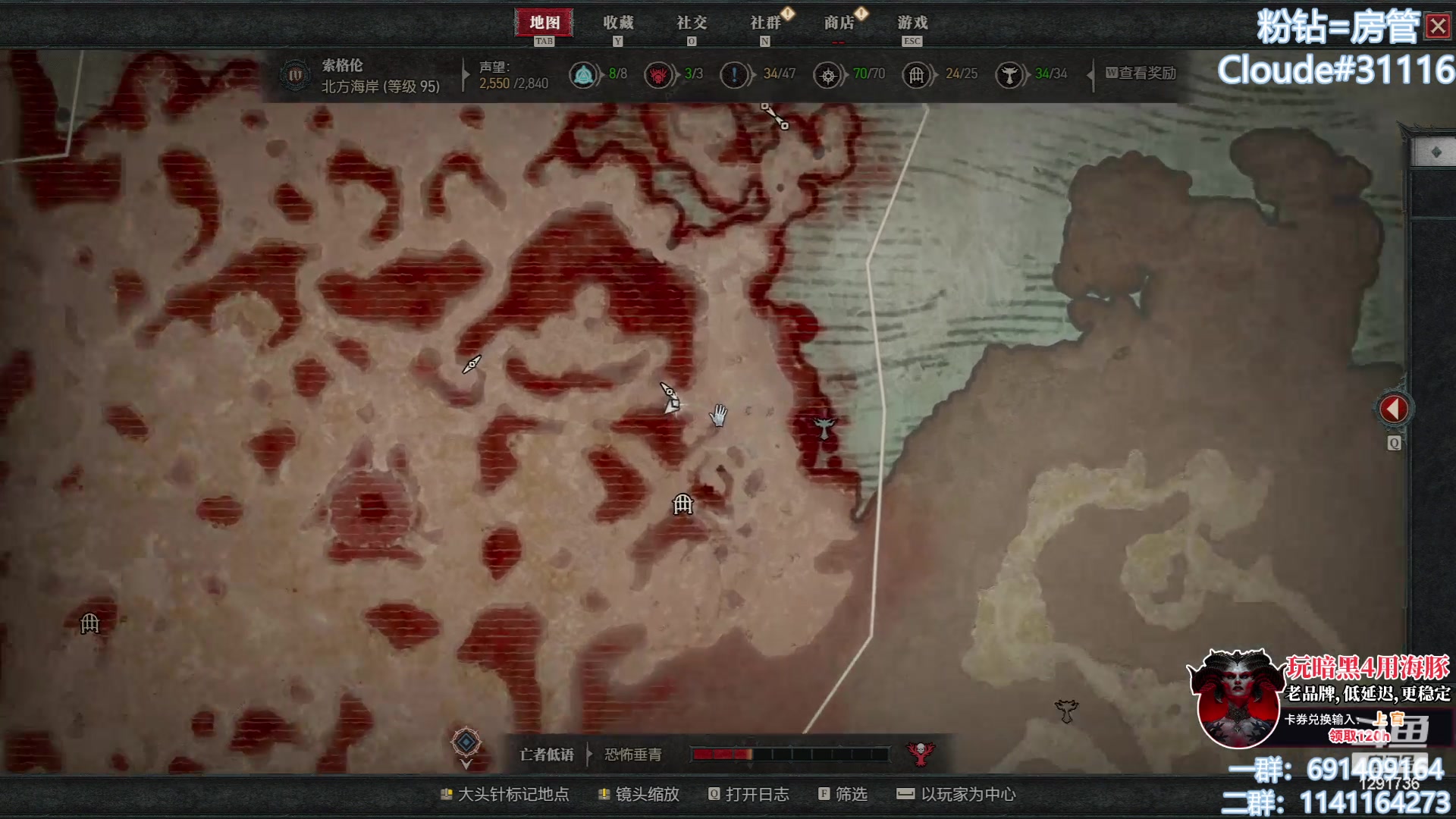This screenshot has height=819, width=1456.
Task: Expand the journal with the red arrow button
Action: (x=1393, y=409)
